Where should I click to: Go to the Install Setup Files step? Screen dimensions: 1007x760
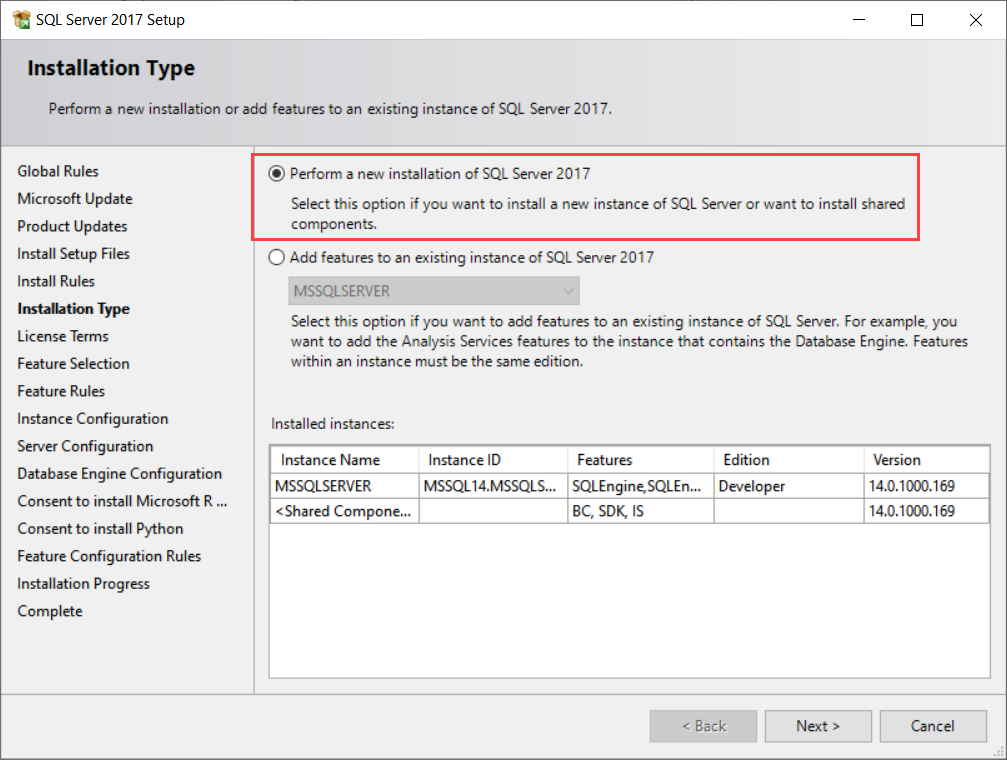(73, 254)
